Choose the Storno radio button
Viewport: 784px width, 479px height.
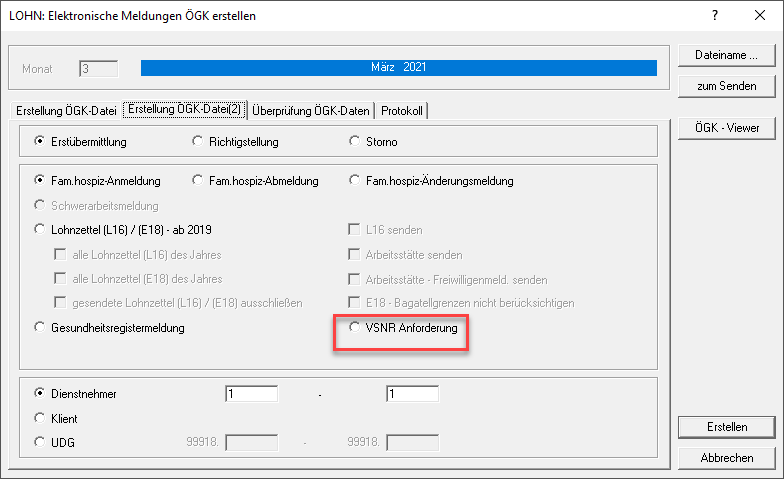(354, 142)
